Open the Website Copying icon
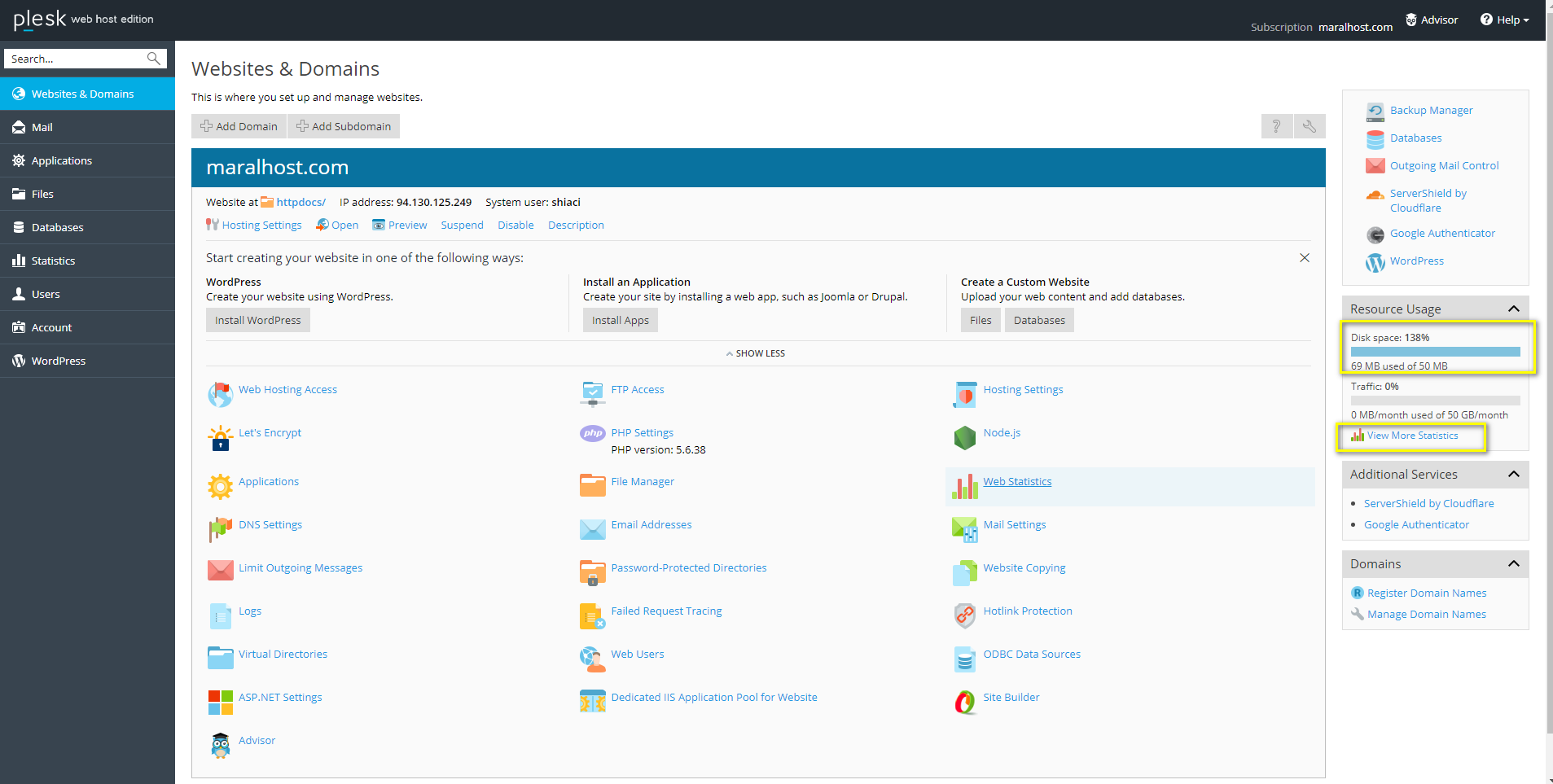Image resolution: width=1553 pixels, height=784 pixels. (965, 573)
